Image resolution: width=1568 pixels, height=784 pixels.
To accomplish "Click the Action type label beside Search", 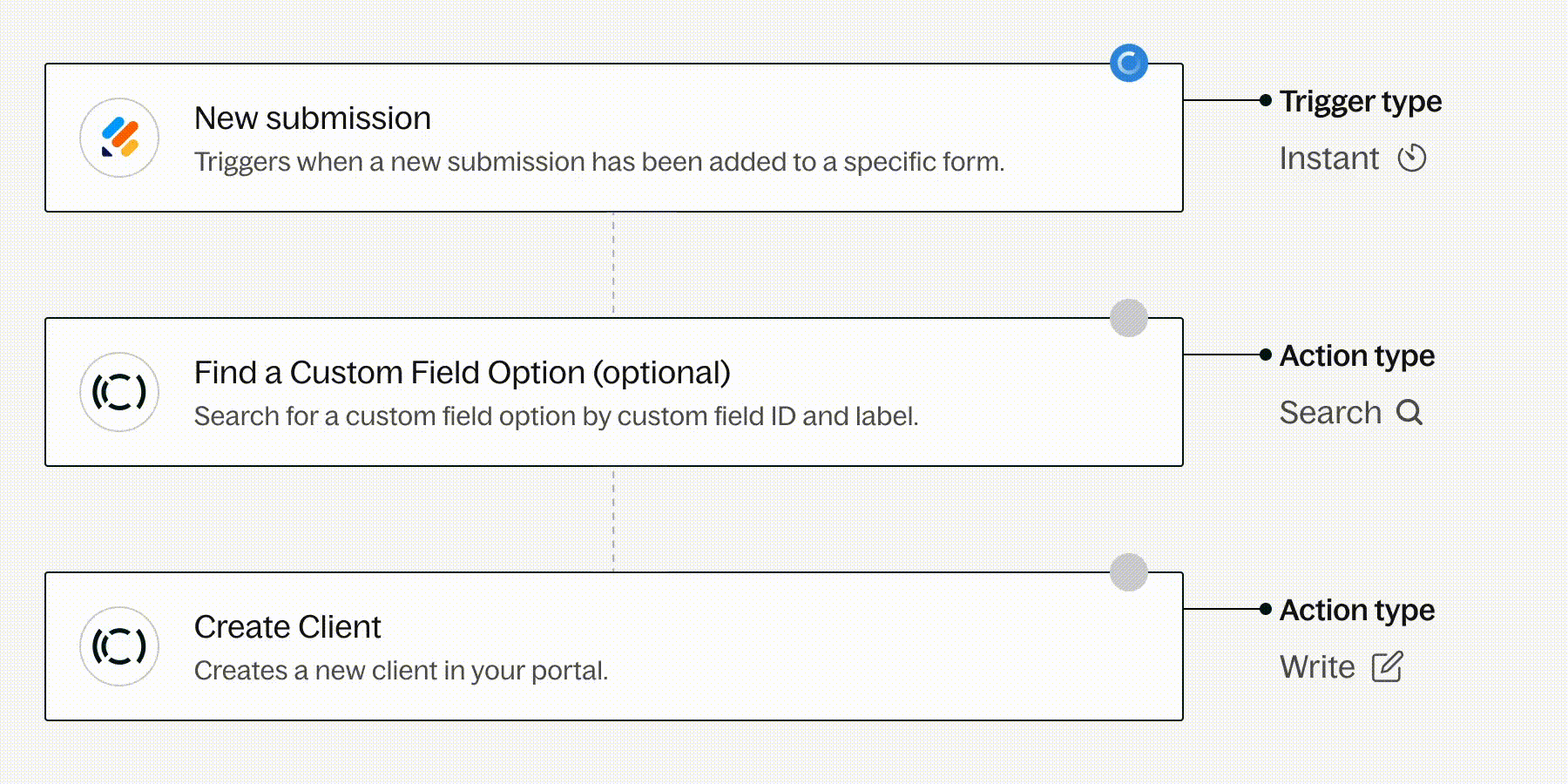I will (x=1356, y=355).
